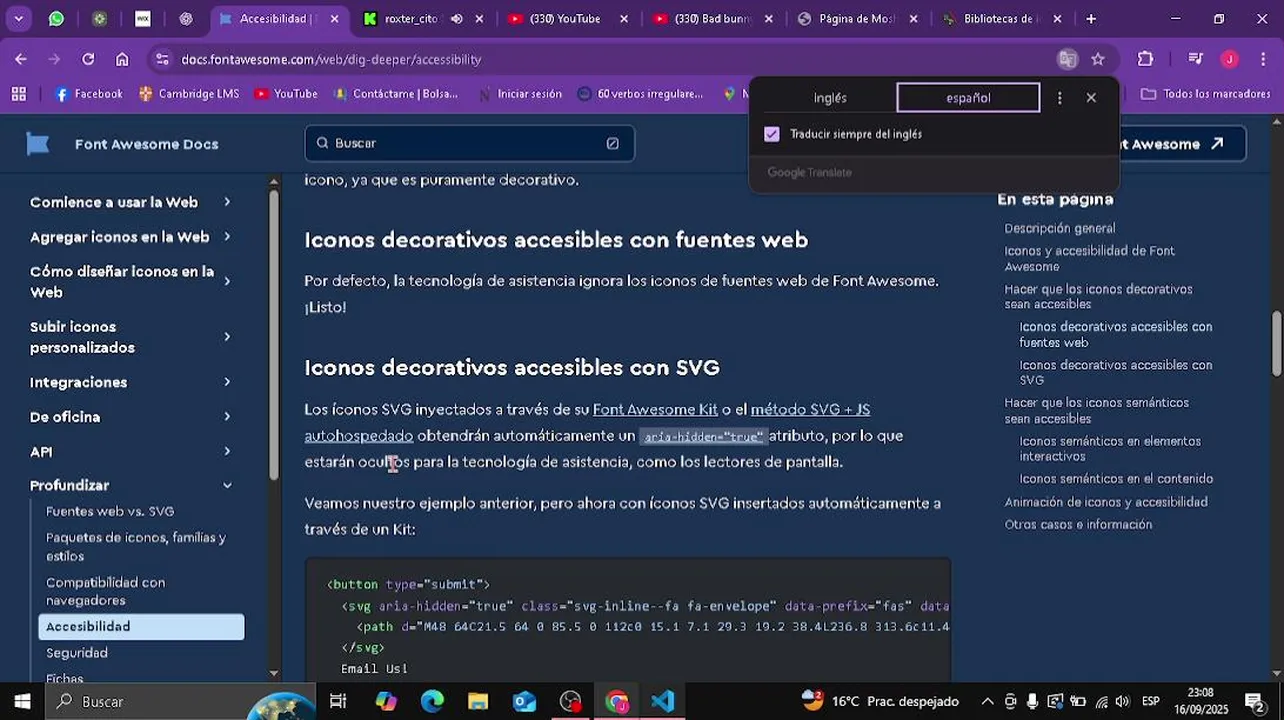Open the Font Awesome Kit link
This screenshot has width=1284, height=720.
(x=655, y=409)
